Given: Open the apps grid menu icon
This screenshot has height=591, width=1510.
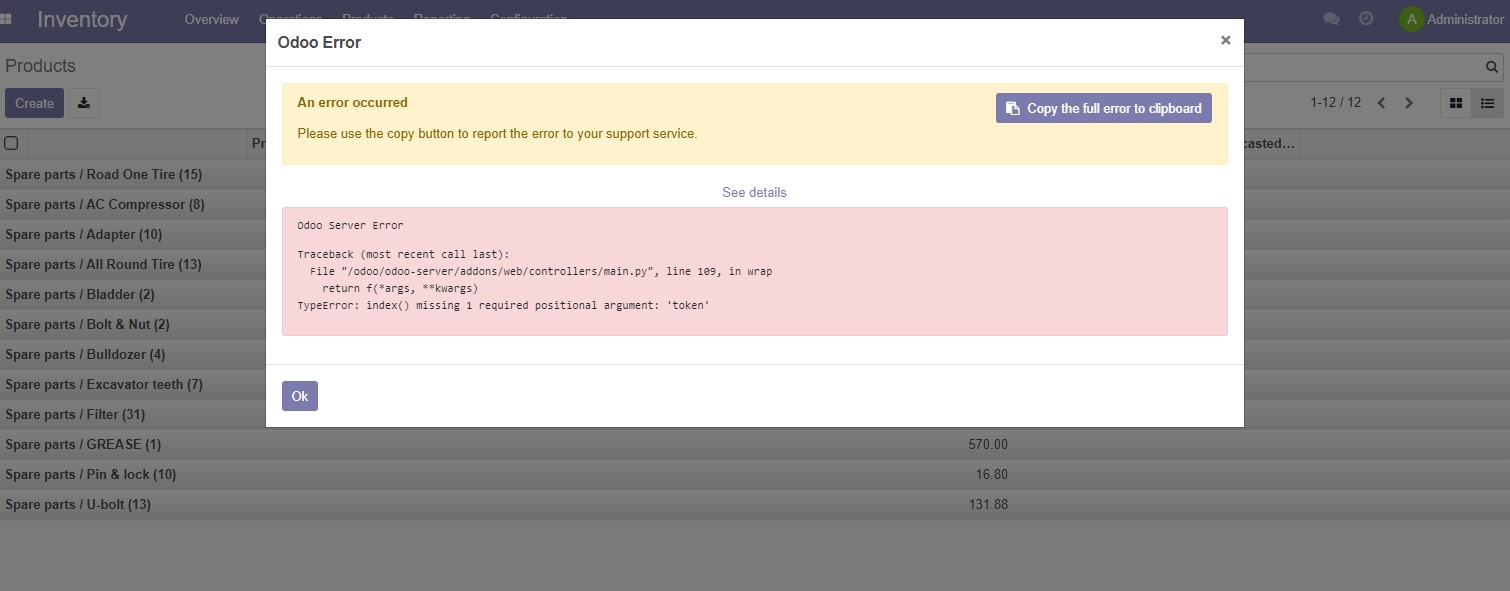Looking at the screenshot, I should click(7, 19).
